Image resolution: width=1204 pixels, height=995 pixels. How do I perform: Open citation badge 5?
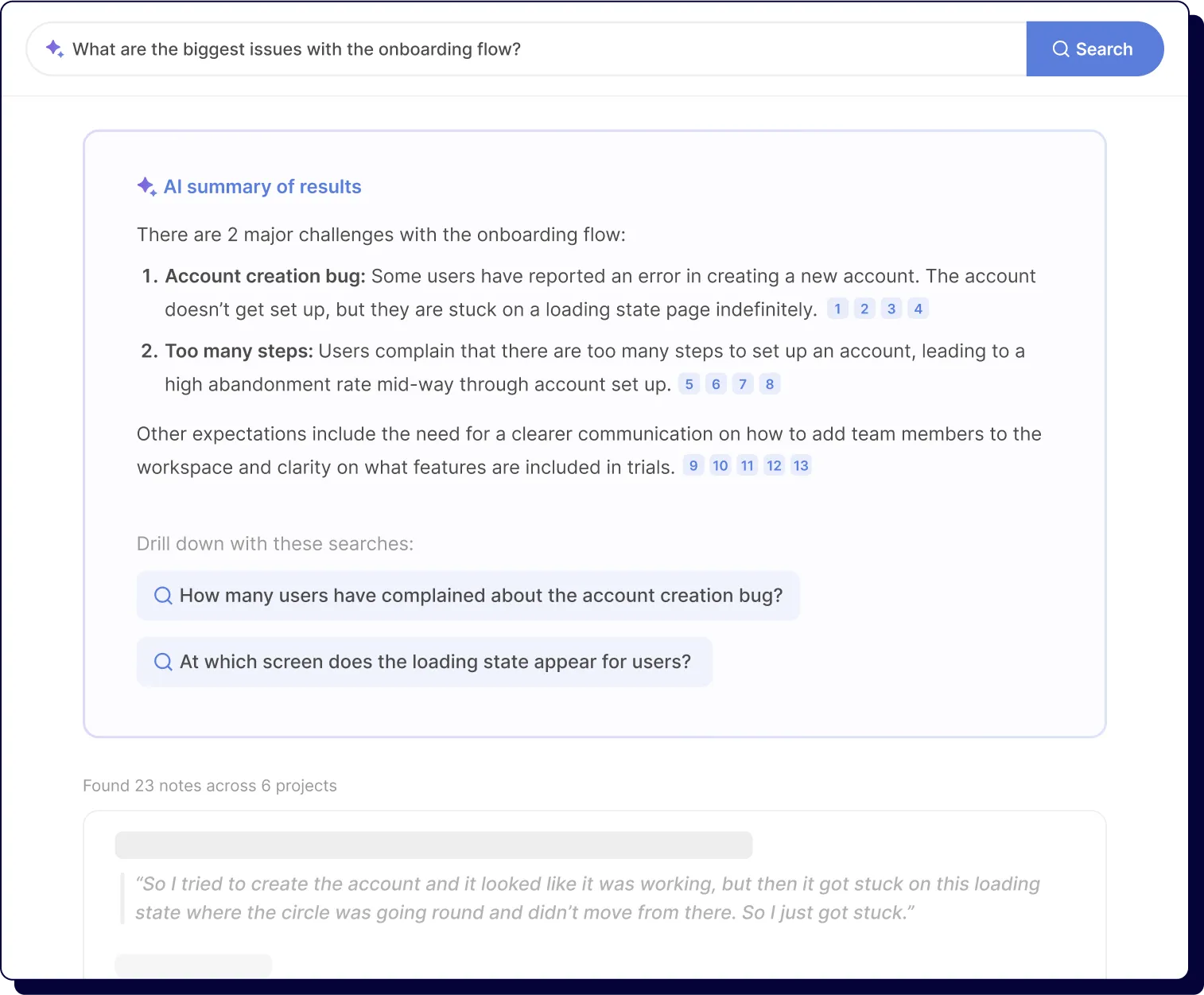point(689,384)
